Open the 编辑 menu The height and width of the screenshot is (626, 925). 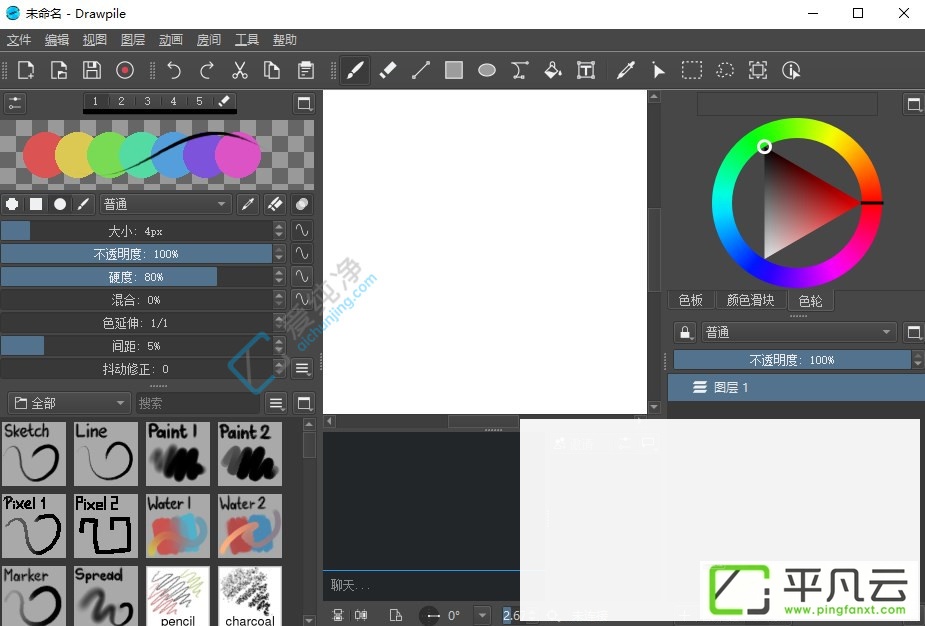pyautogui.click(x=57, y=40)
